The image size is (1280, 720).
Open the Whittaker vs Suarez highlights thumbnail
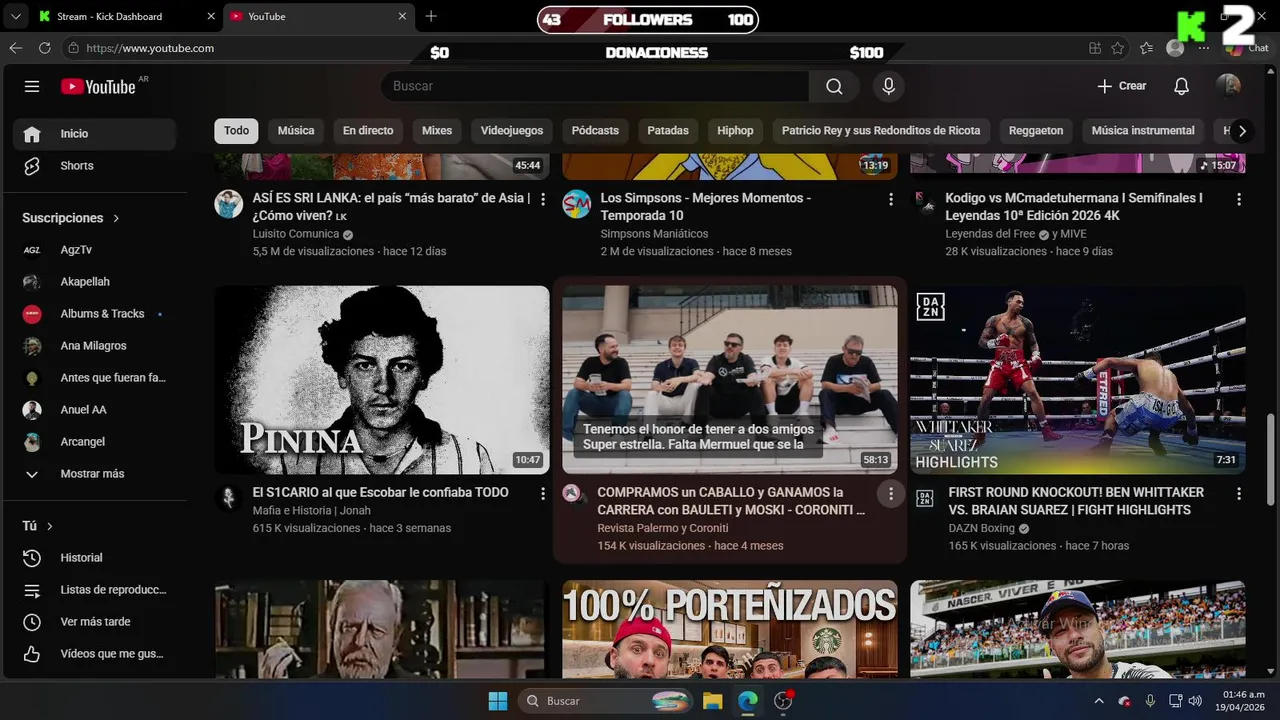click(1078, 380)
